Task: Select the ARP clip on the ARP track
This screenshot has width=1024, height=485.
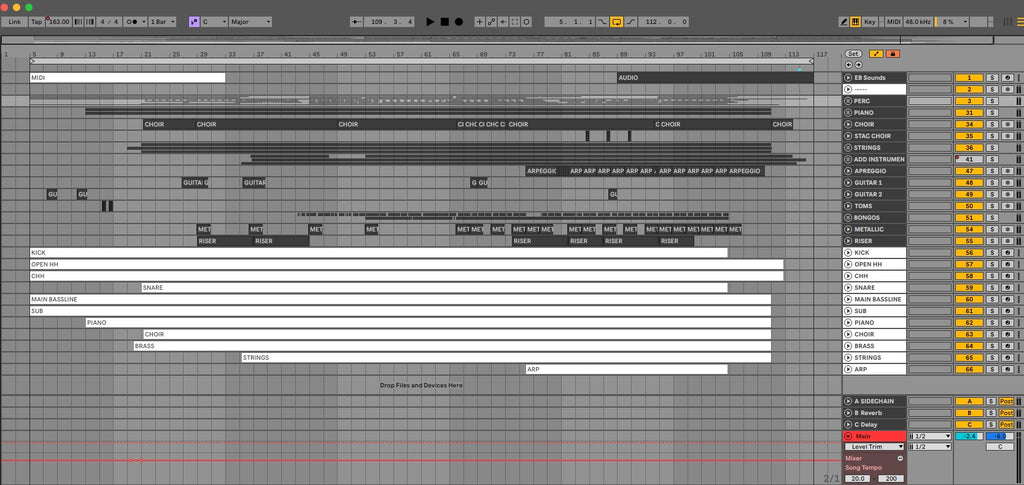Action: 626,369
